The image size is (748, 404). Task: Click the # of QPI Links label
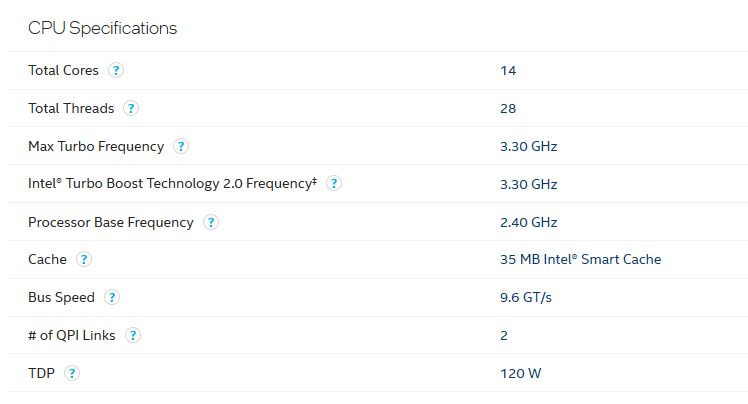pos(72,336)
